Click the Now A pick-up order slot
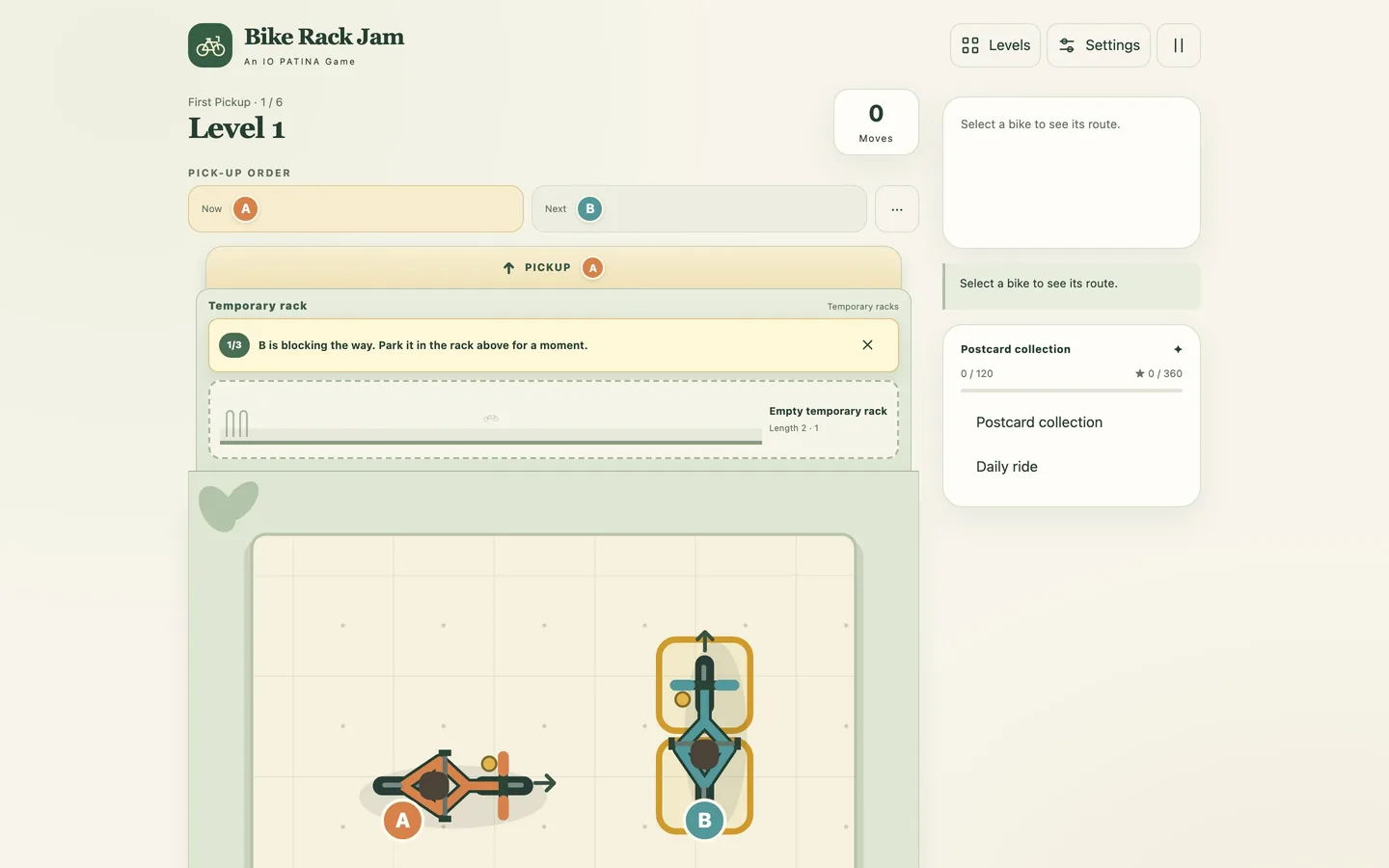Screen dimensions: 1389x868 356,208
